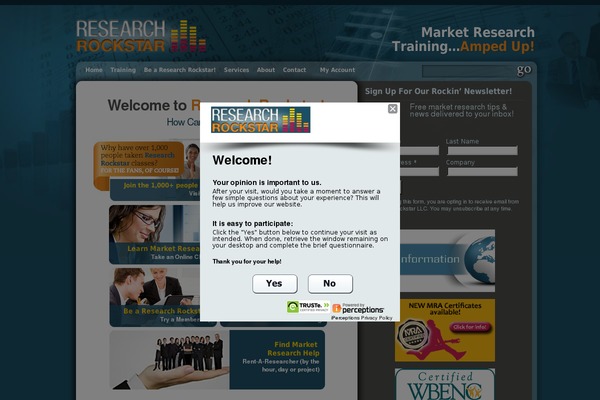Click the No button in survey popup
Image resolution: width=600 pixels, height=400 pixels.
330,284
